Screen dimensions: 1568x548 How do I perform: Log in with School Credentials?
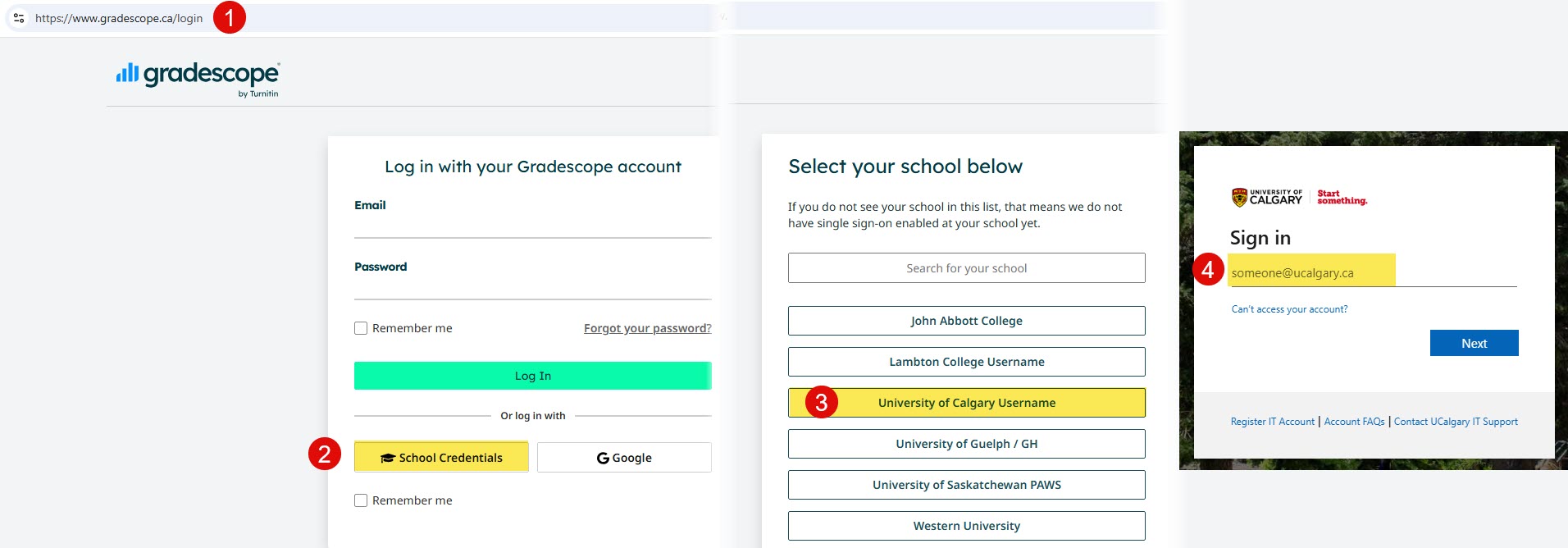tap(441, 458)
